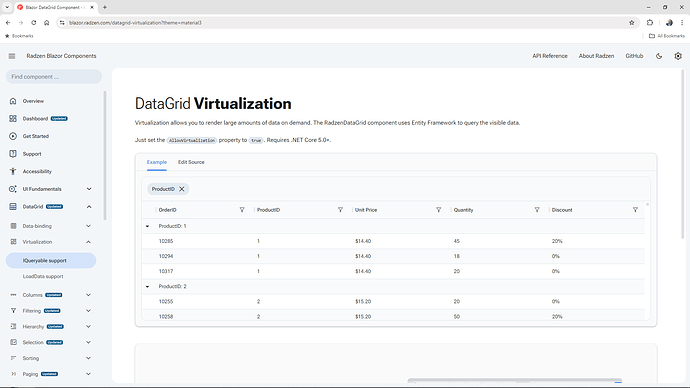
Task: Open the API Reference link
Action: click(550, 56)
